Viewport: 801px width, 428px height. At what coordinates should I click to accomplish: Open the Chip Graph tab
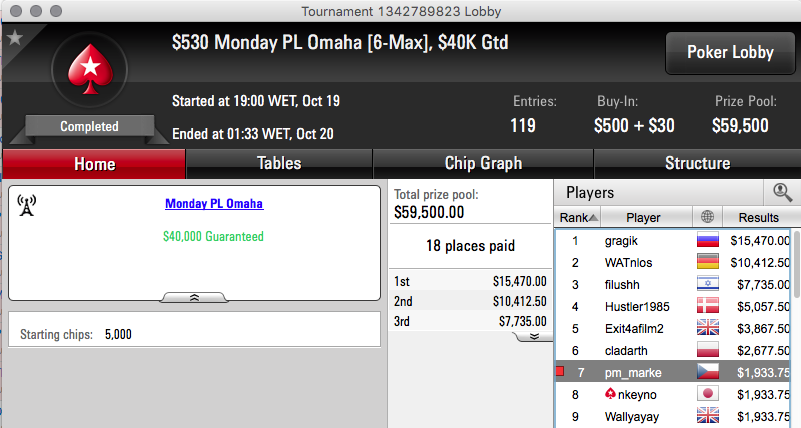pyautogui.click(x=483, y=163)
